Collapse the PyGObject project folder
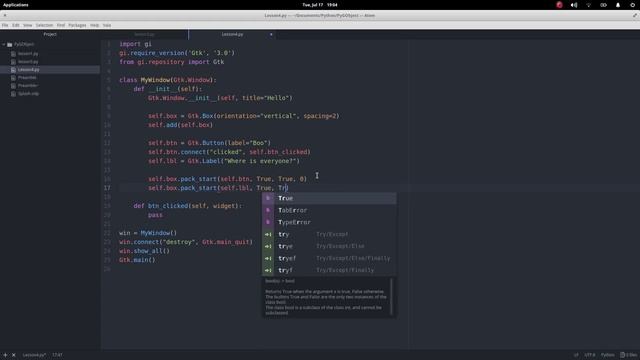Screen dimensions: 640x360 click(x=4, y=44)
